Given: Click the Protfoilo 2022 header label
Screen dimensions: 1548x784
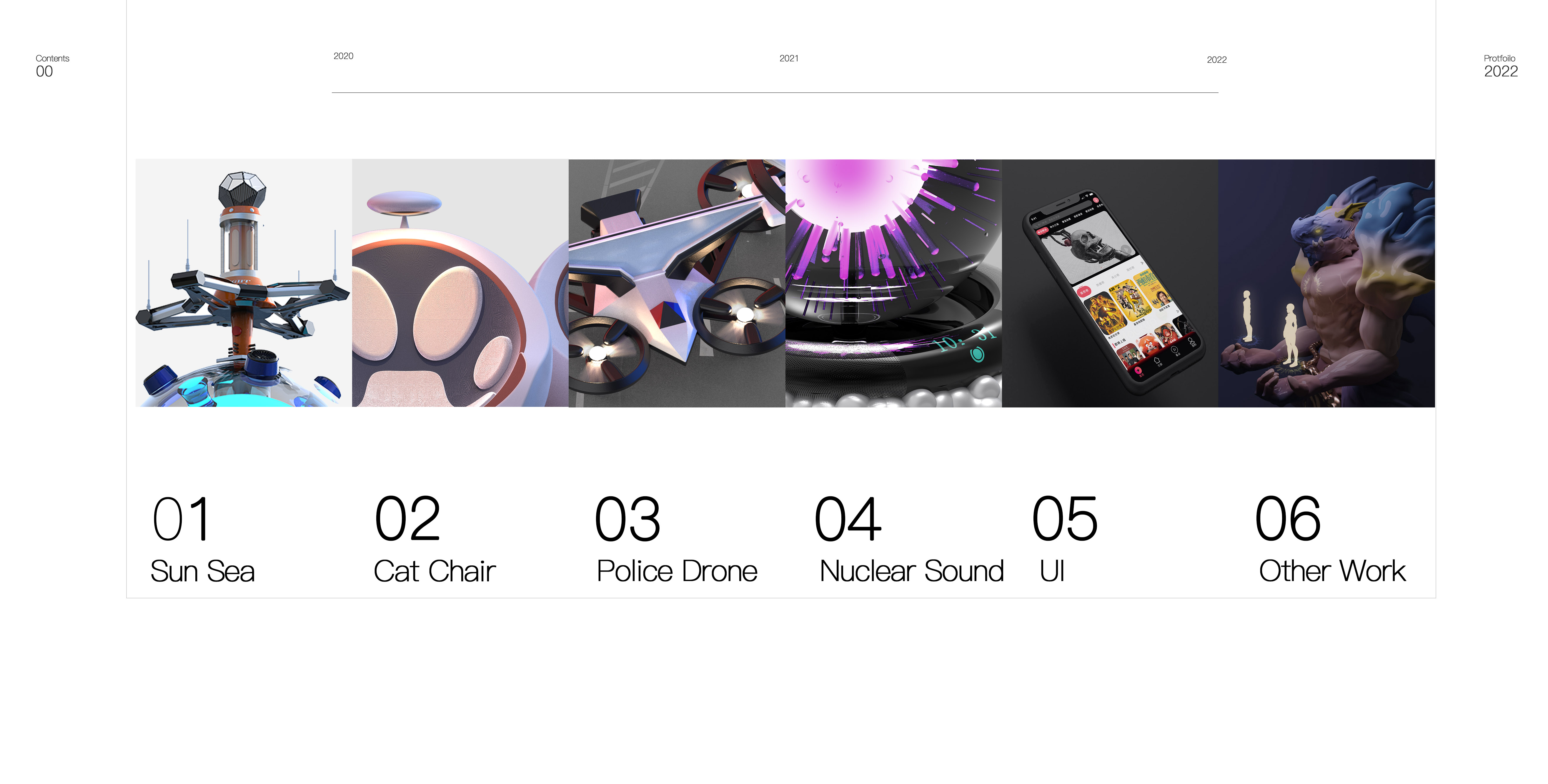Looking at the screenshot, I should point(1501,66).
